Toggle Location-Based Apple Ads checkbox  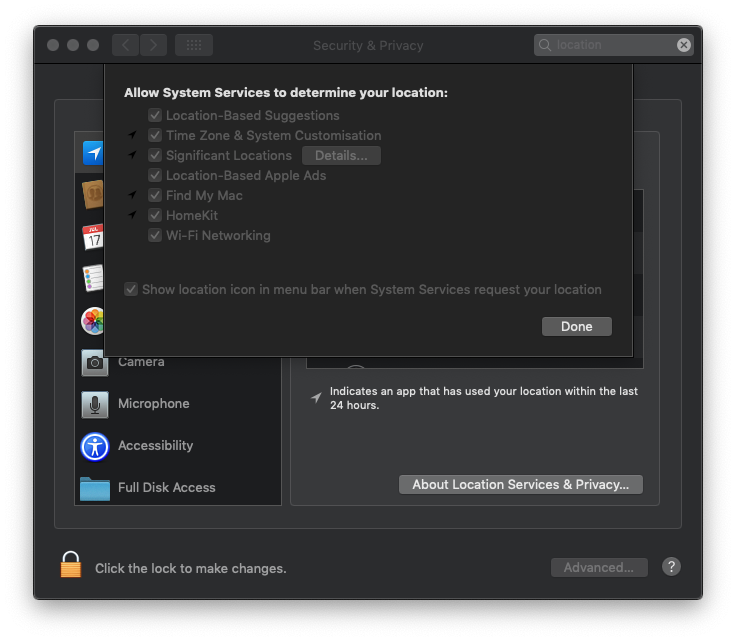[x=155, y=176]
